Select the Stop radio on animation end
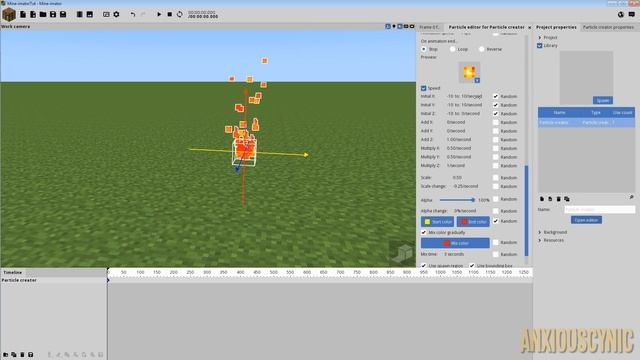 (x=424, y=49)
